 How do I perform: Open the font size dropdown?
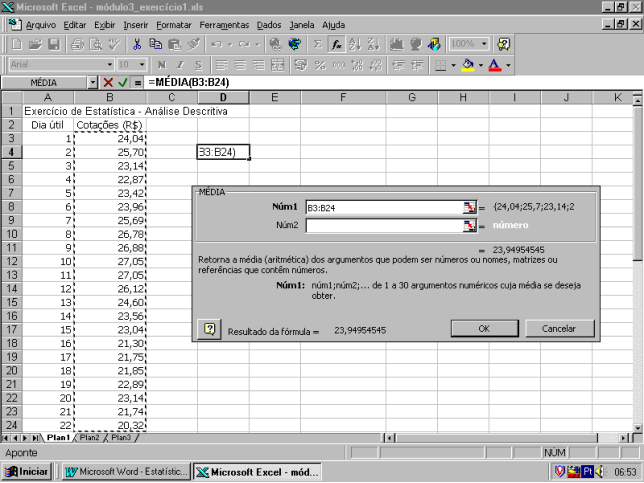click(x=140, y=64)
